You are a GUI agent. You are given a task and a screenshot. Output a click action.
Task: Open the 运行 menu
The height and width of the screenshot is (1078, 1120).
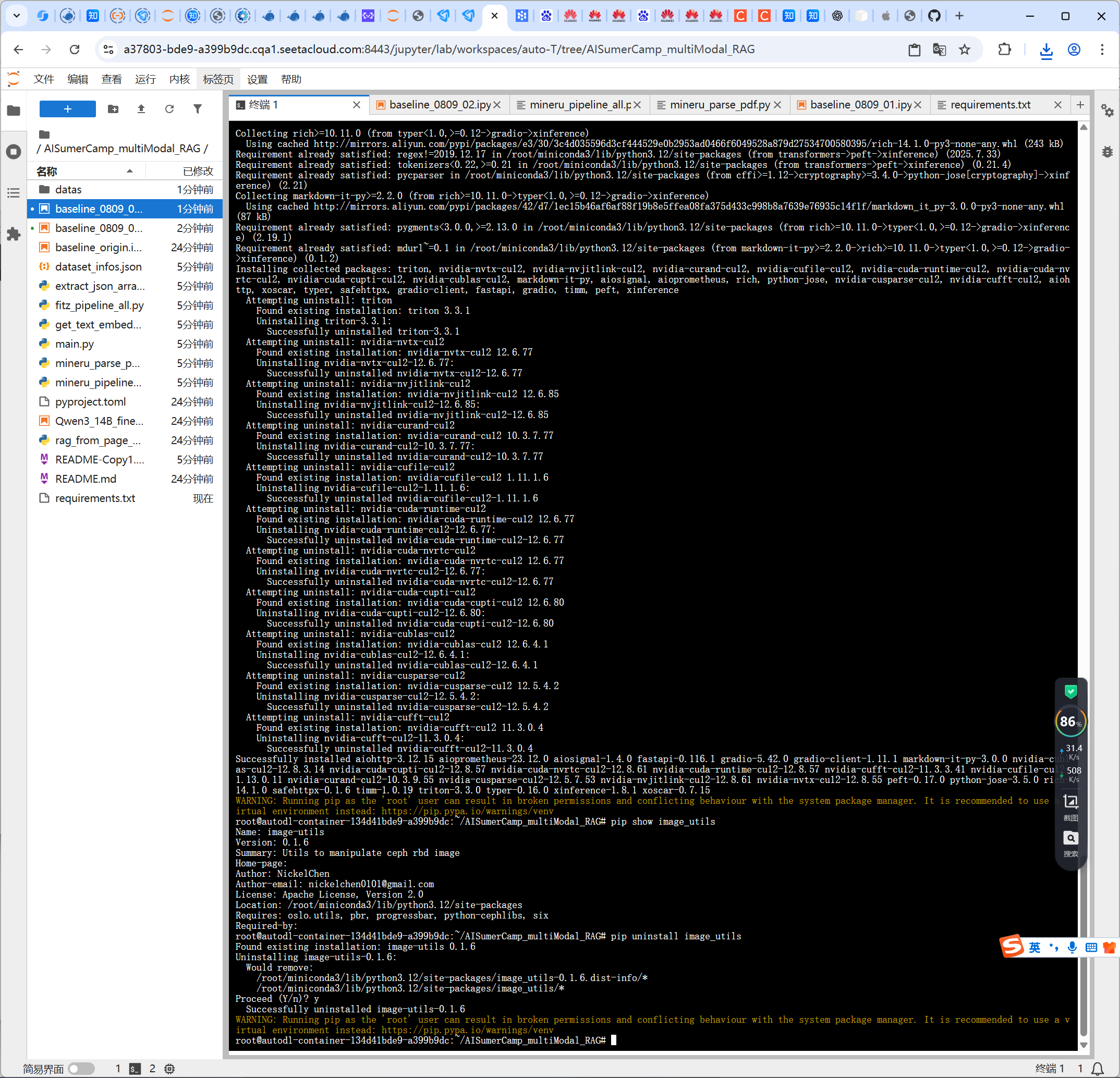(145, 79)
